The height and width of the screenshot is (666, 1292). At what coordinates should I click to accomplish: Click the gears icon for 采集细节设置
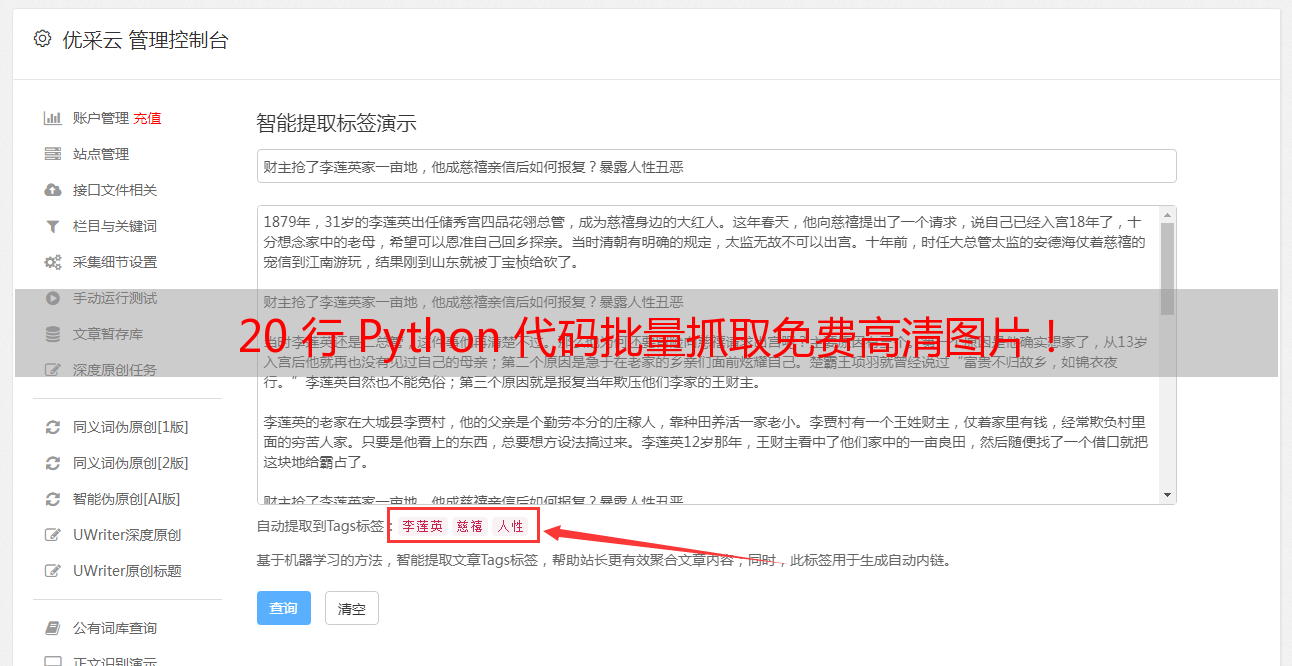click(x=53, y=262)
